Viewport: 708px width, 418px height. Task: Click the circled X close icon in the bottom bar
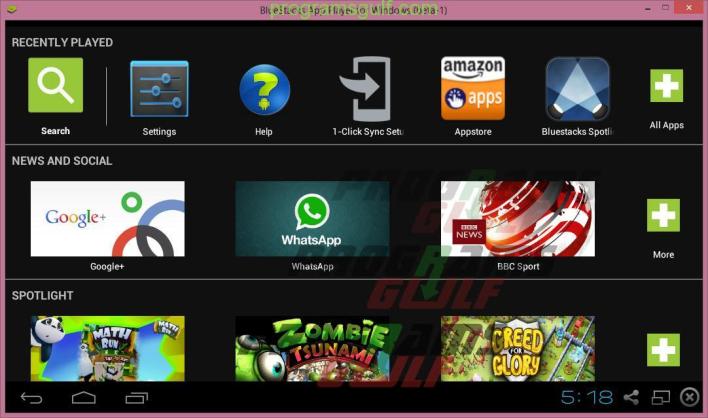pos(689,397)
